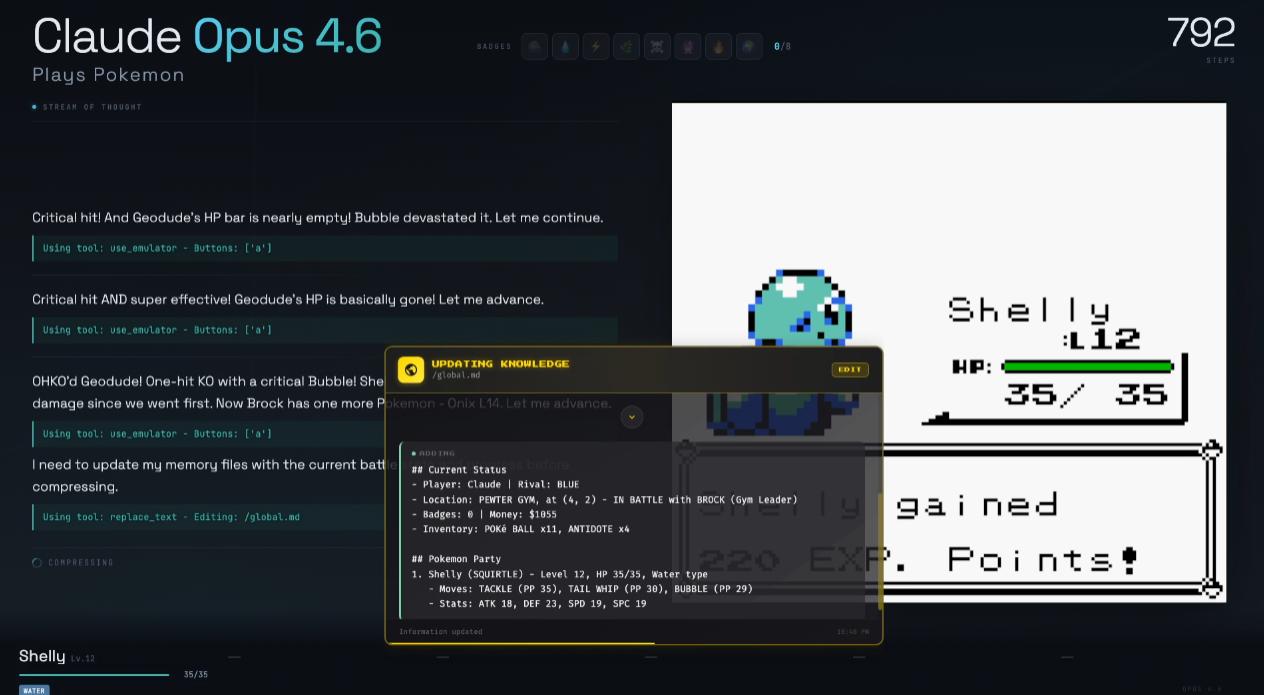Click the yellow globe icon in Updating Knowledge
The height and width of the screenshot is (695, 1264).
point(411,369)
